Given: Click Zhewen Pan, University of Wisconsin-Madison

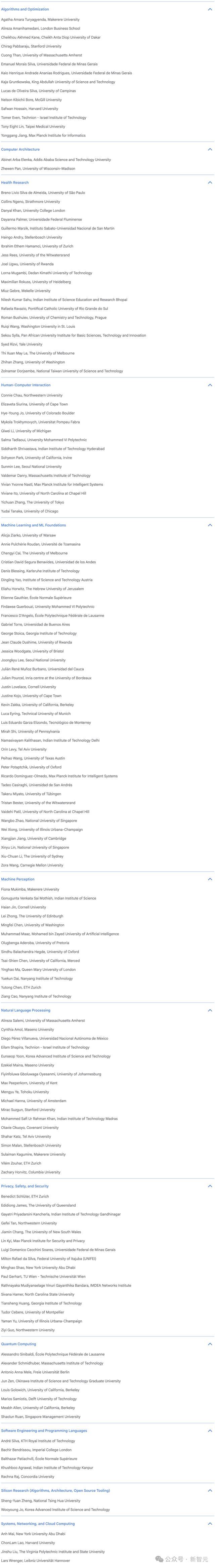Looking at the screenshot, I should 38,169.
